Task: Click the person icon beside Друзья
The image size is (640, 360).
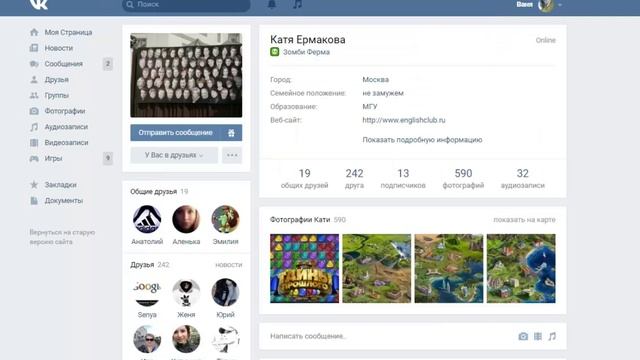Action: [x=34, y=80]
